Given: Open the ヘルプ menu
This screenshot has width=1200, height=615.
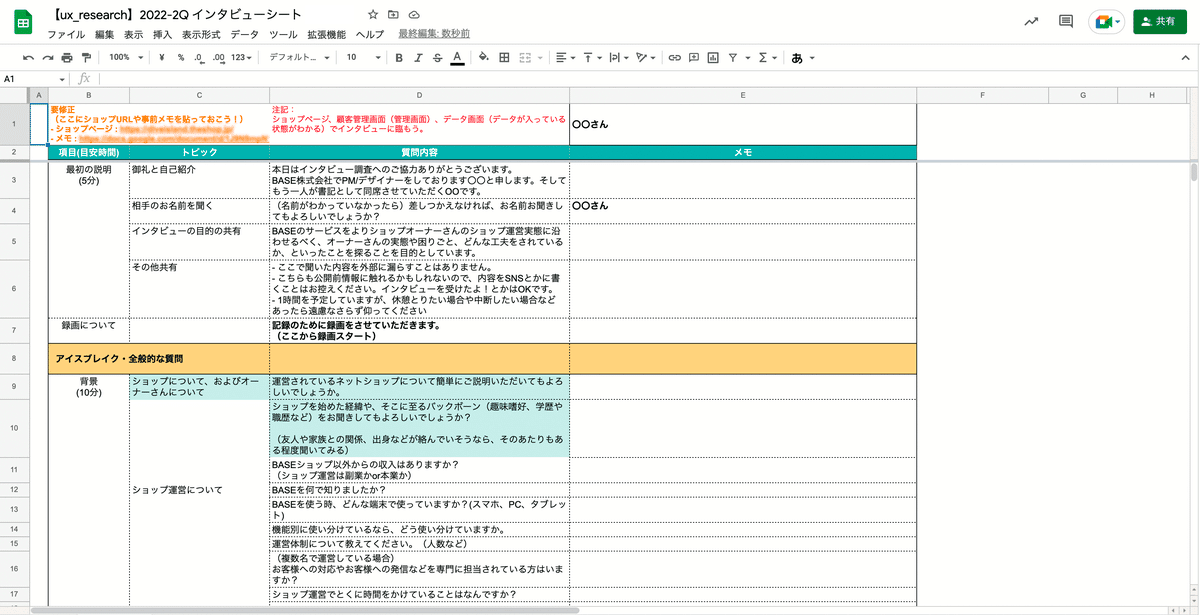Looking at the screenshot, I should [369, 34].
